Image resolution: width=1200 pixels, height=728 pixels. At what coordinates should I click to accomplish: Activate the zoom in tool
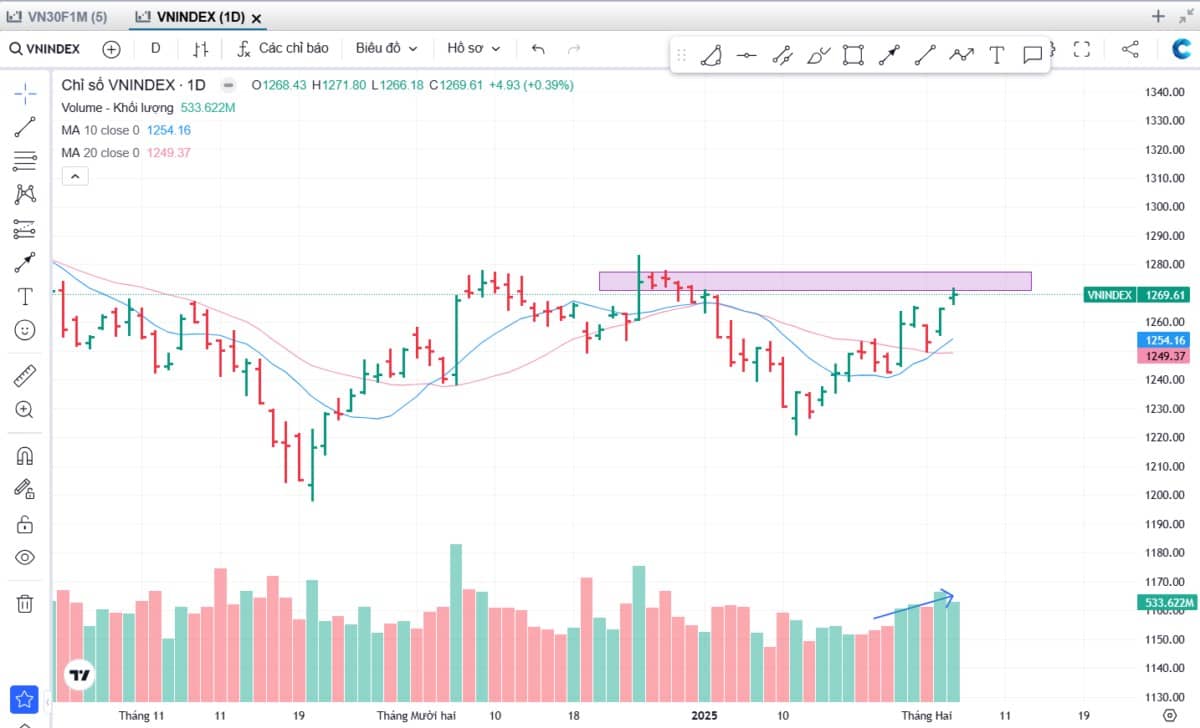[25, 409]
